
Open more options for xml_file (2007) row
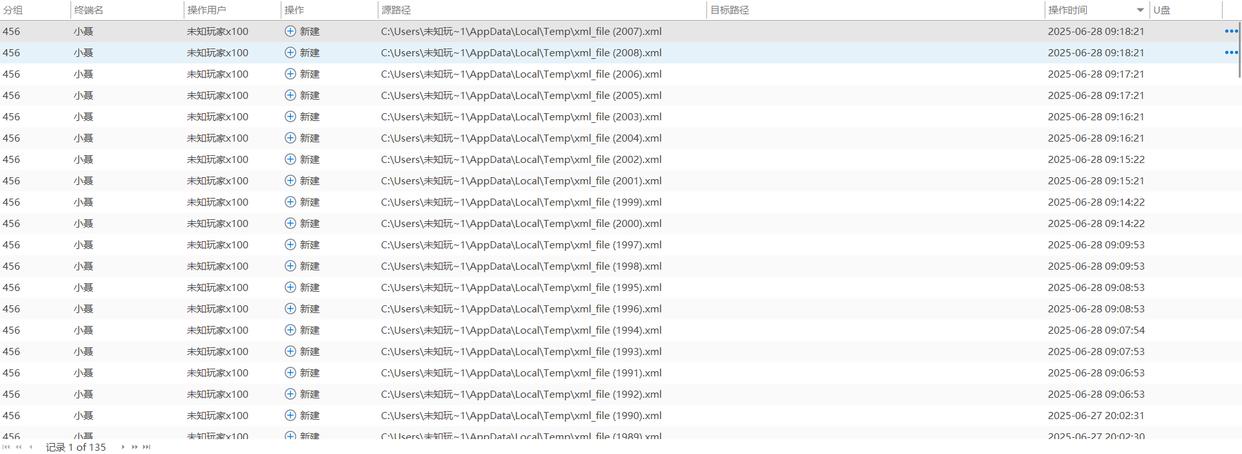point(1231,31)
